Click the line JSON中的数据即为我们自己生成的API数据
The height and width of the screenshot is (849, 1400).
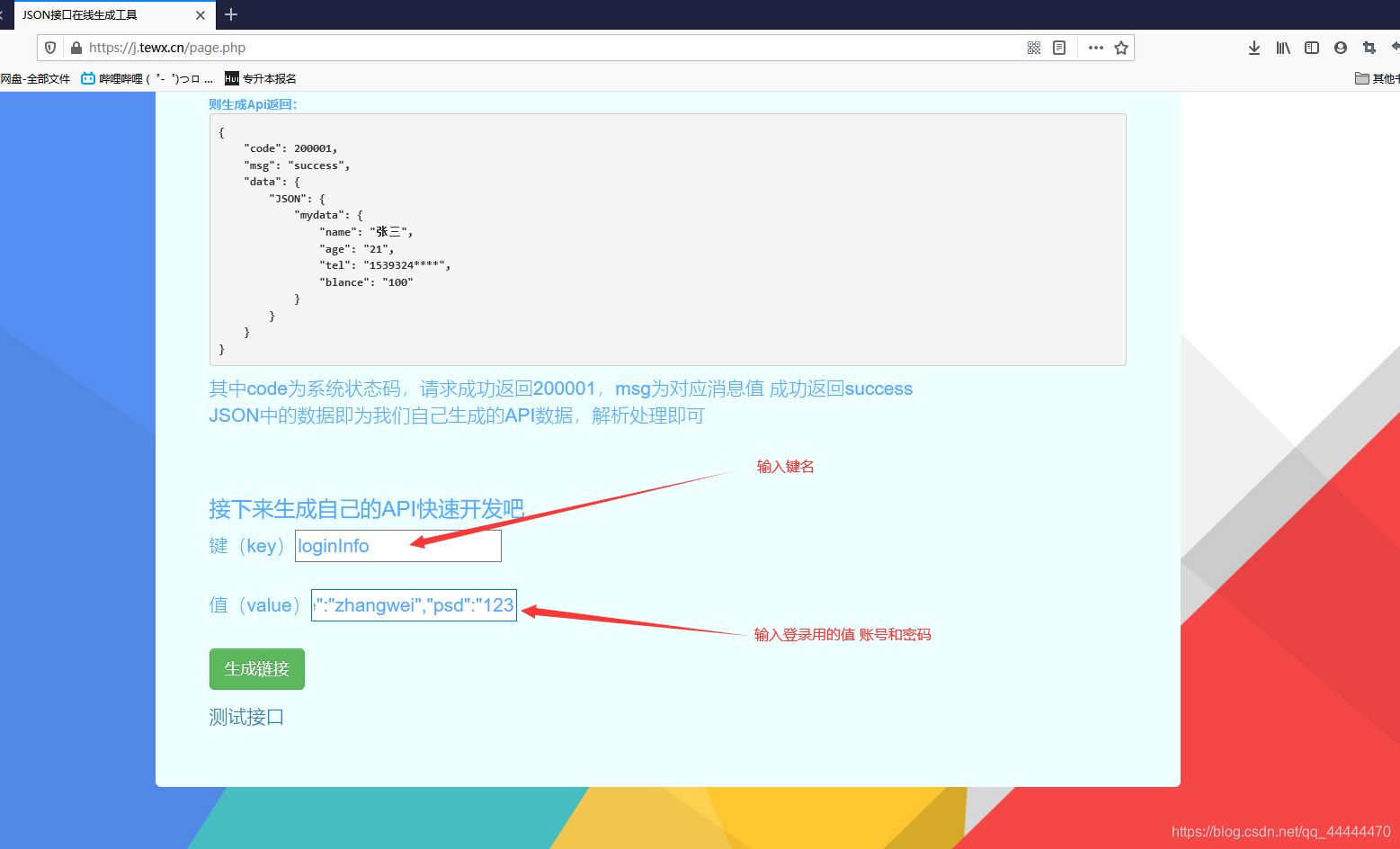tap(457, 416)
